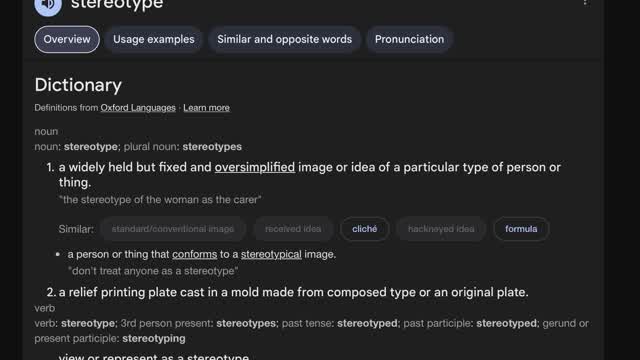Click the received idea chip
This screenshot has height=360, width=640.
pyautogui.click(x=293, y=229)
